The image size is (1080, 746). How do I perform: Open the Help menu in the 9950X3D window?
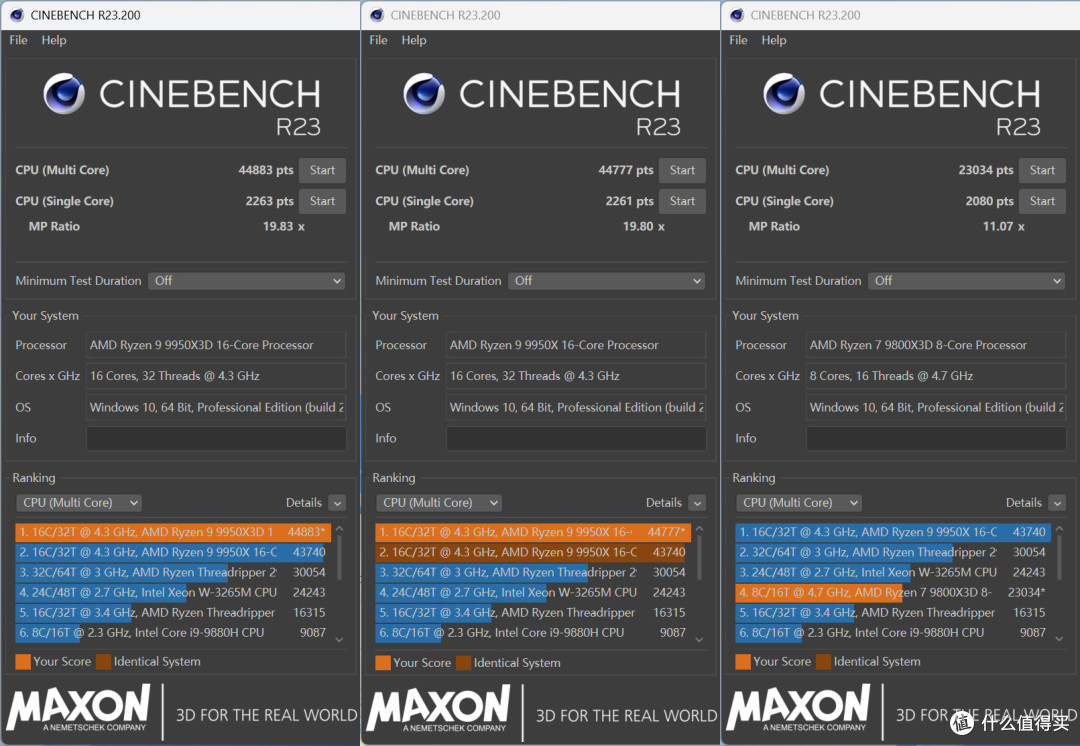point(54,40)
